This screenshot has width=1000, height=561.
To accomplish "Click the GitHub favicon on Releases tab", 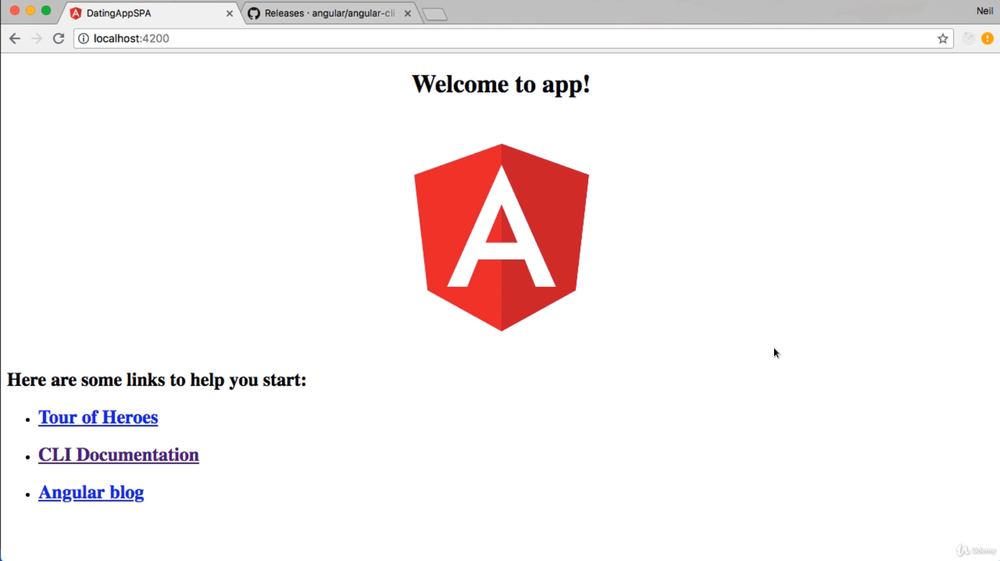I will pos(254,13).
